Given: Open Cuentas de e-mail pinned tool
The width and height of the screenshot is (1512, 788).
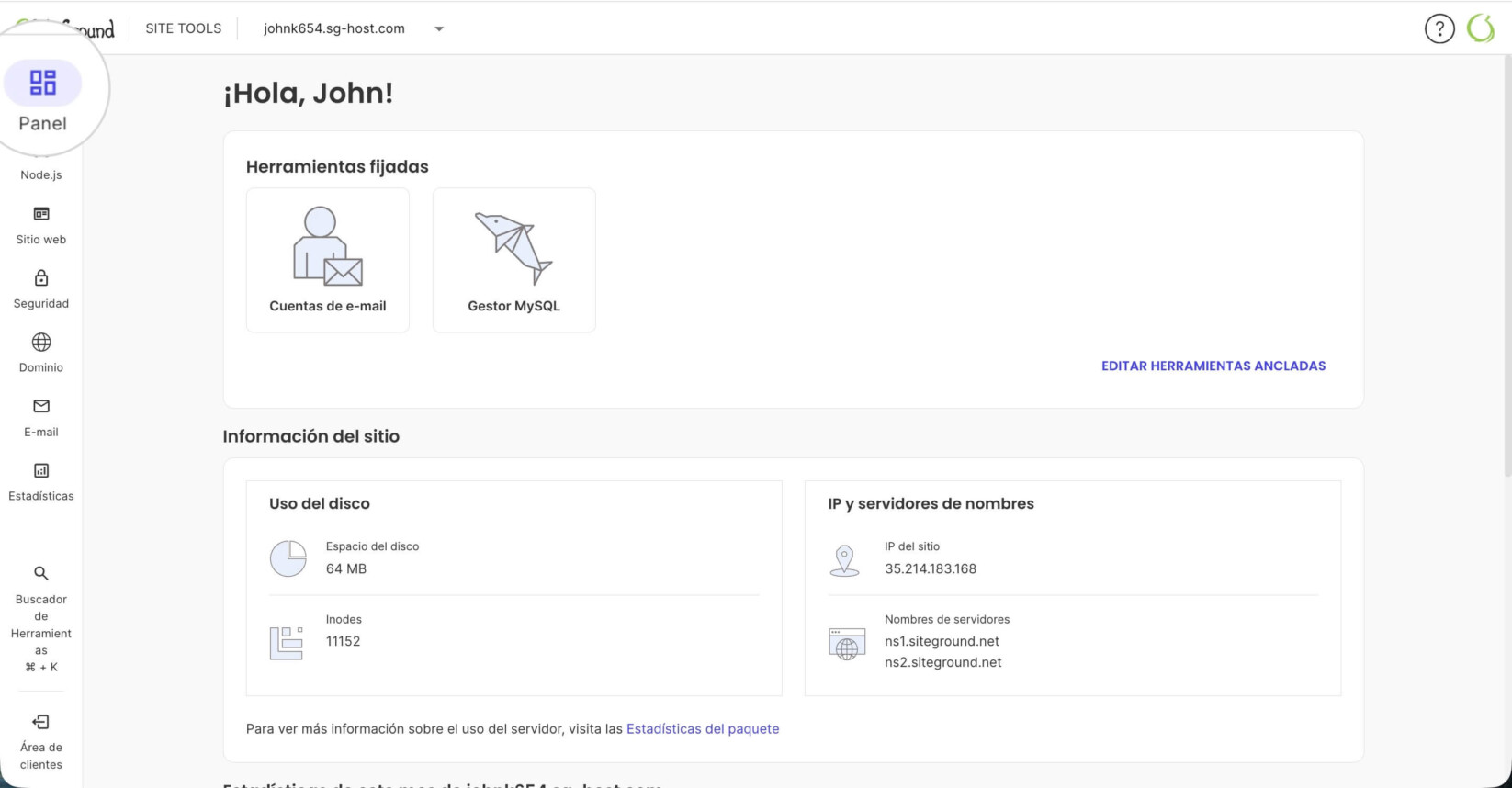Looking at the screenshot, I should coord(328,260).
